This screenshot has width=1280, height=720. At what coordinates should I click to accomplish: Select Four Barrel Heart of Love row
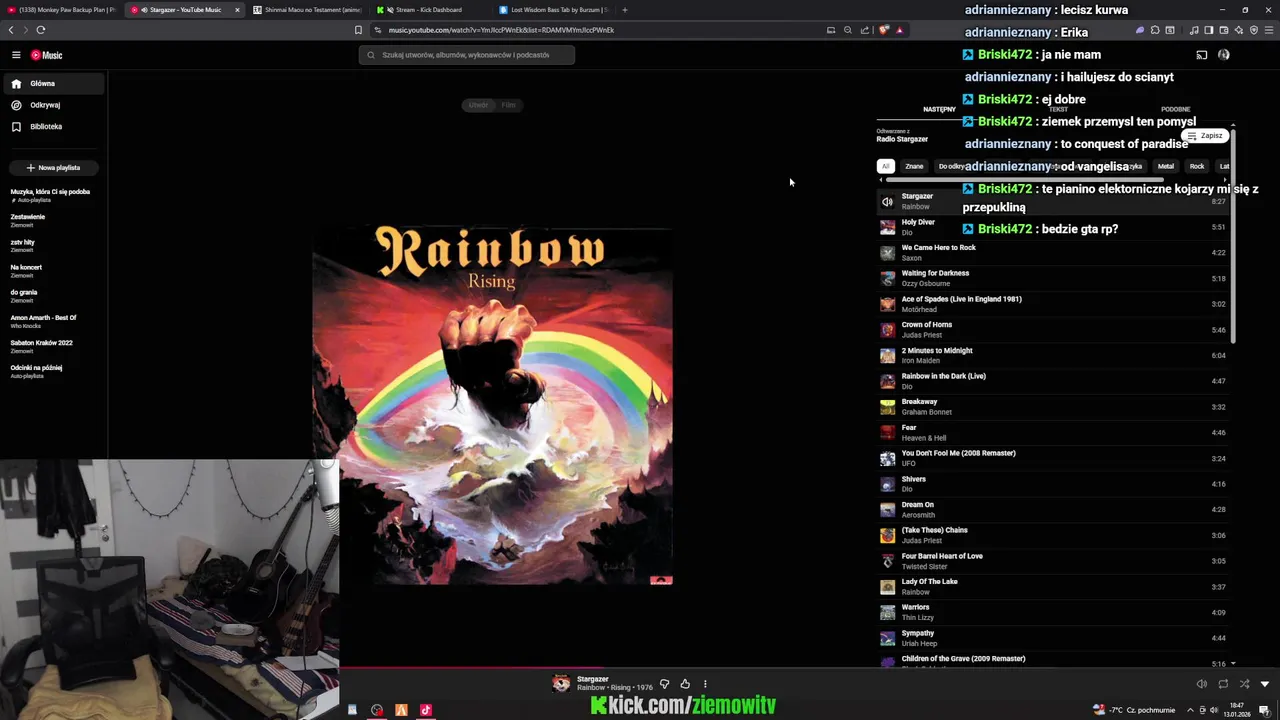point(1052,561)
